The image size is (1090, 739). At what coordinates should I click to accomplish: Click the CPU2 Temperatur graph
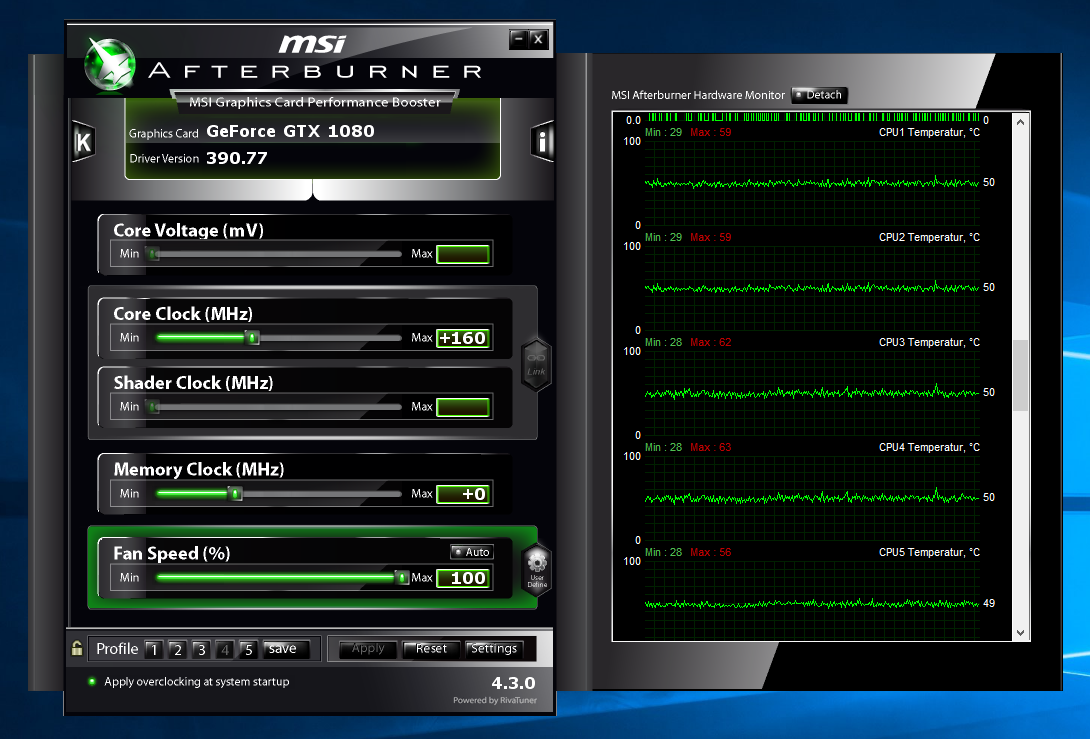[812, 288]
